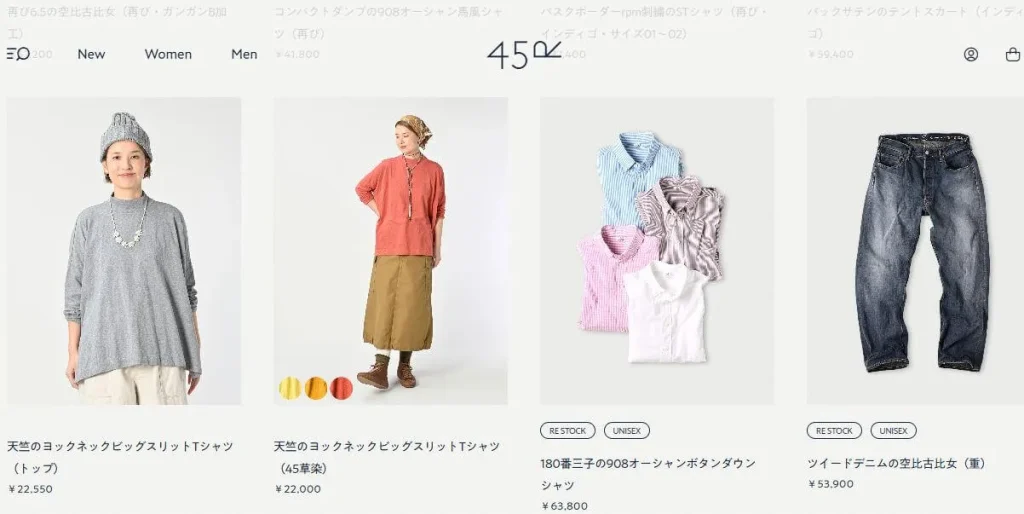Open the menu and search icon

click(18, 54)
